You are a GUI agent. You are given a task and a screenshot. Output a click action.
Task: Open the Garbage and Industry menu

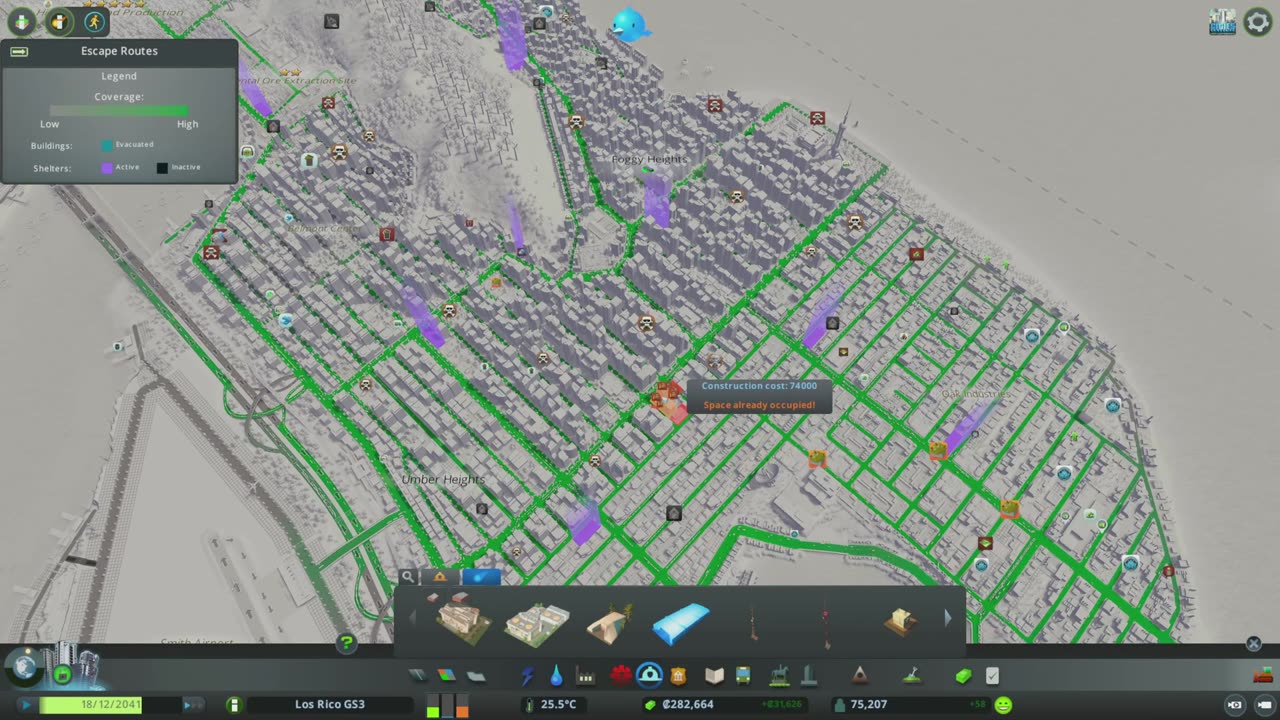[585, 676]
